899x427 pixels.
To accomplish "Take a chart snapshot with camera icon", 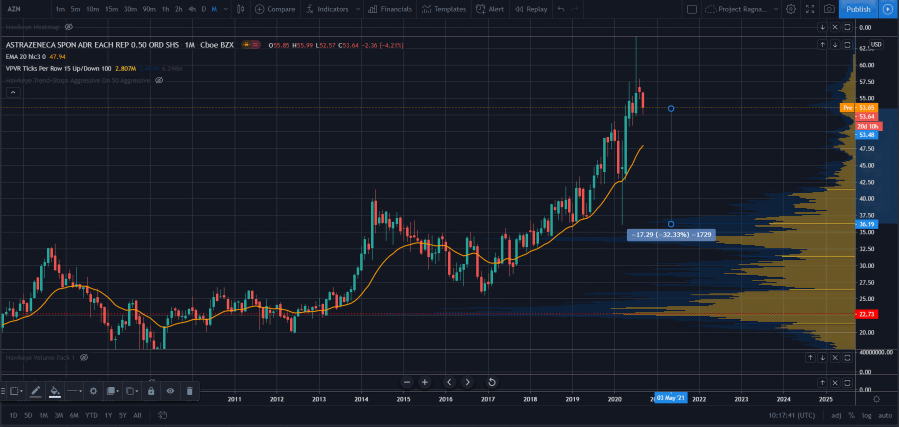I will [x=830, y=9].
